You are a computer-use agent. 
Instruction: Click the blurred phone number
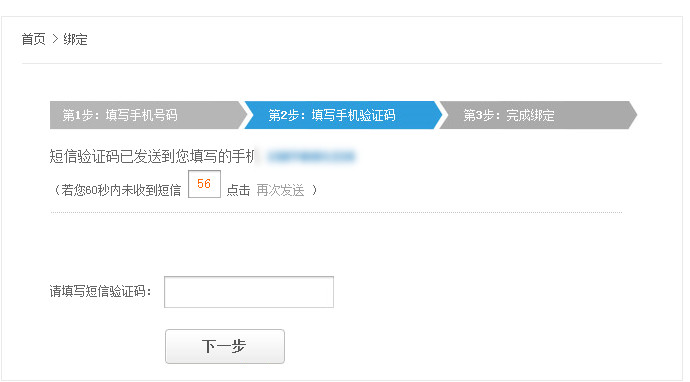click(x=312, y=156)
